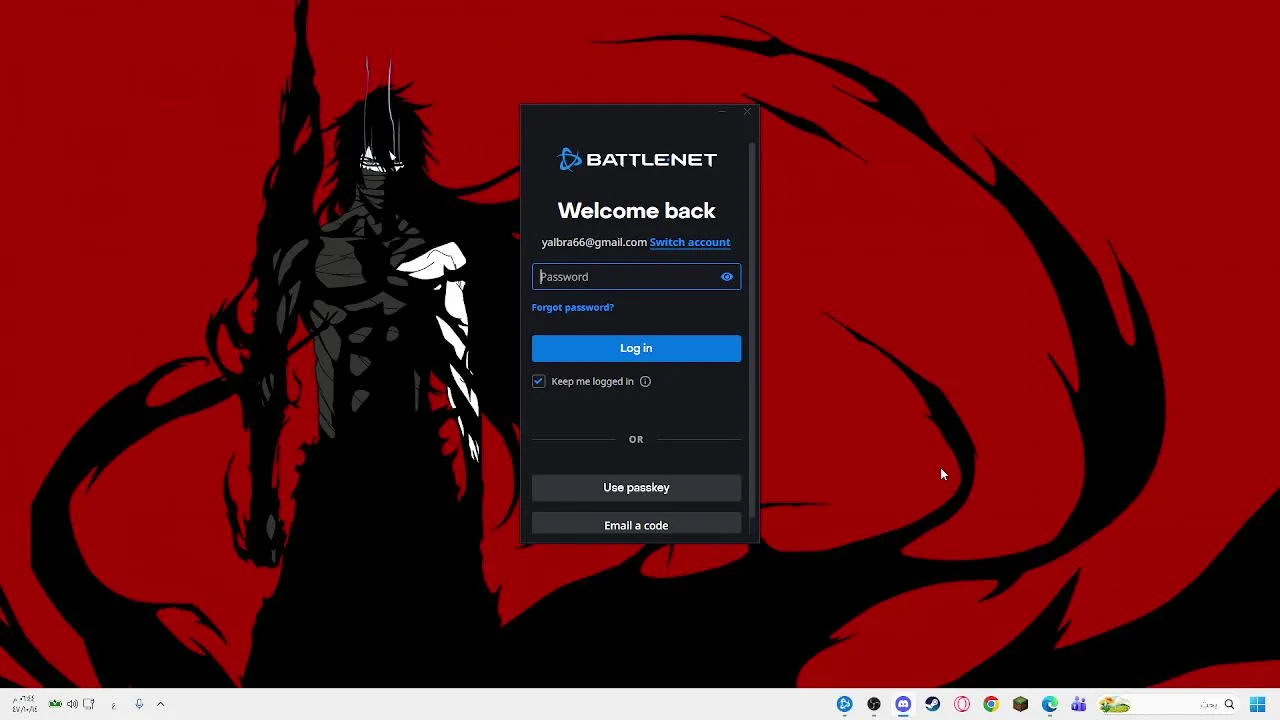Open the volume control in system tray
This screenshot has width=1280, height=720.
72,704
